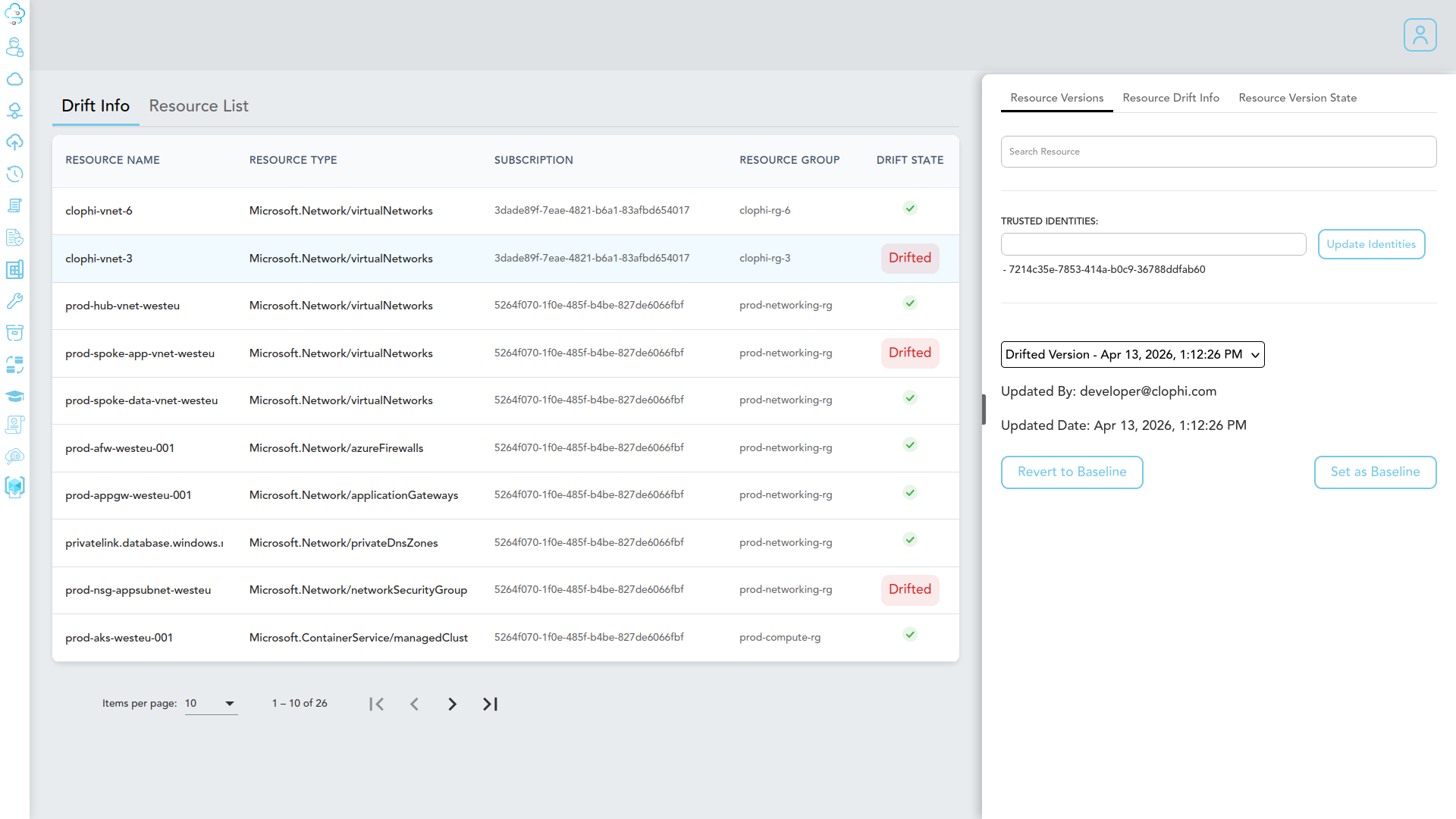Open Items per page dropdown

(211, 704)
